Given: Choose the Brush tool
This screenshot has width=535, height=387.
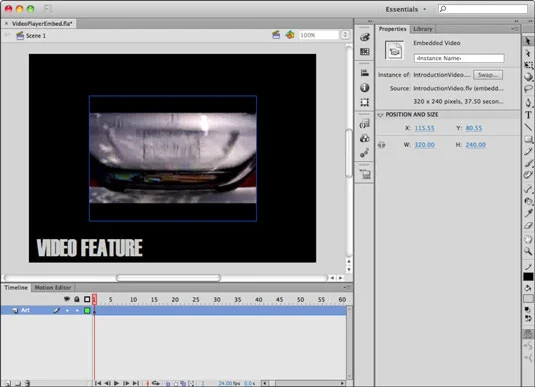Looking at the screenshot, I should coord(528,163).
